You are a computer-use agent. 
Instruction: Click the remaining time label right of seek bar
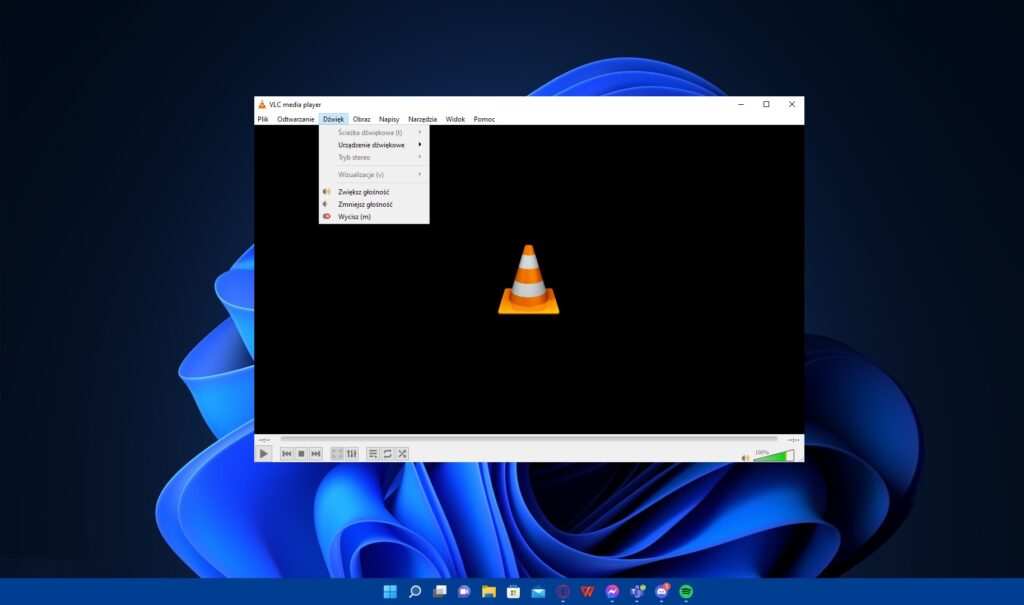pos(793,440)
